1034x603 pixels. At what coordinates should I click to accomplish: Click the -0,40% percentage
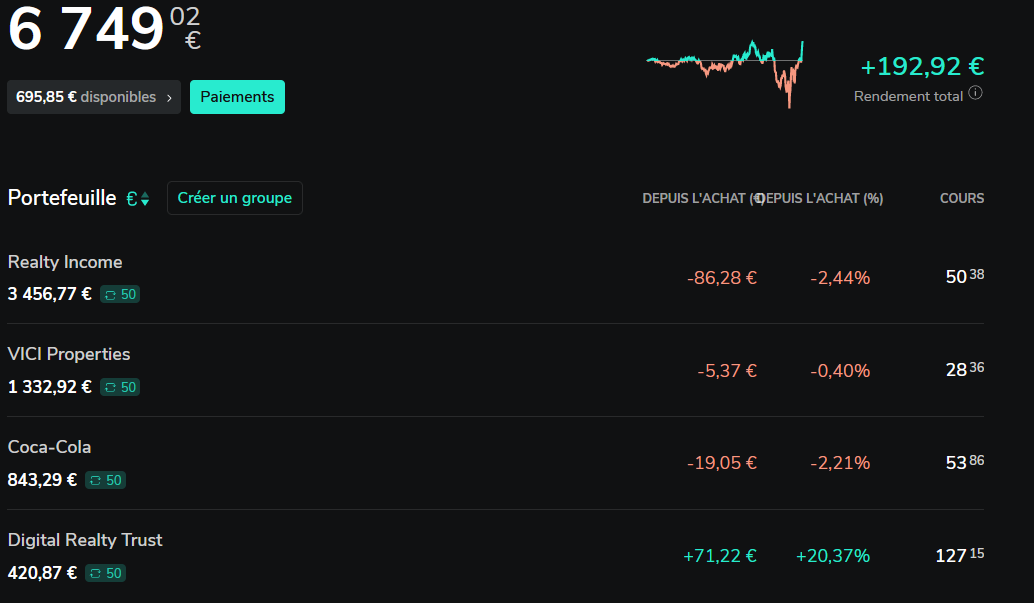(840, 371)
